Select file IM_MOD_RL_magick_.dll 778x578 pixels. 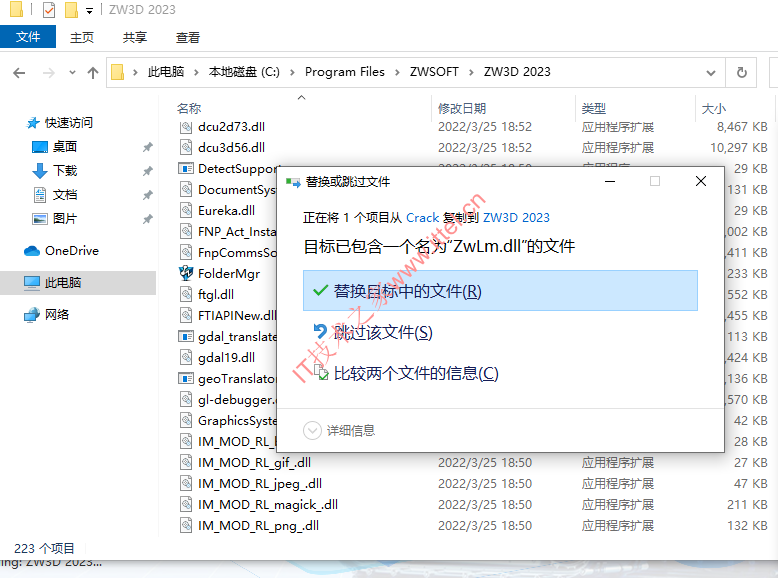pos(268,505)
